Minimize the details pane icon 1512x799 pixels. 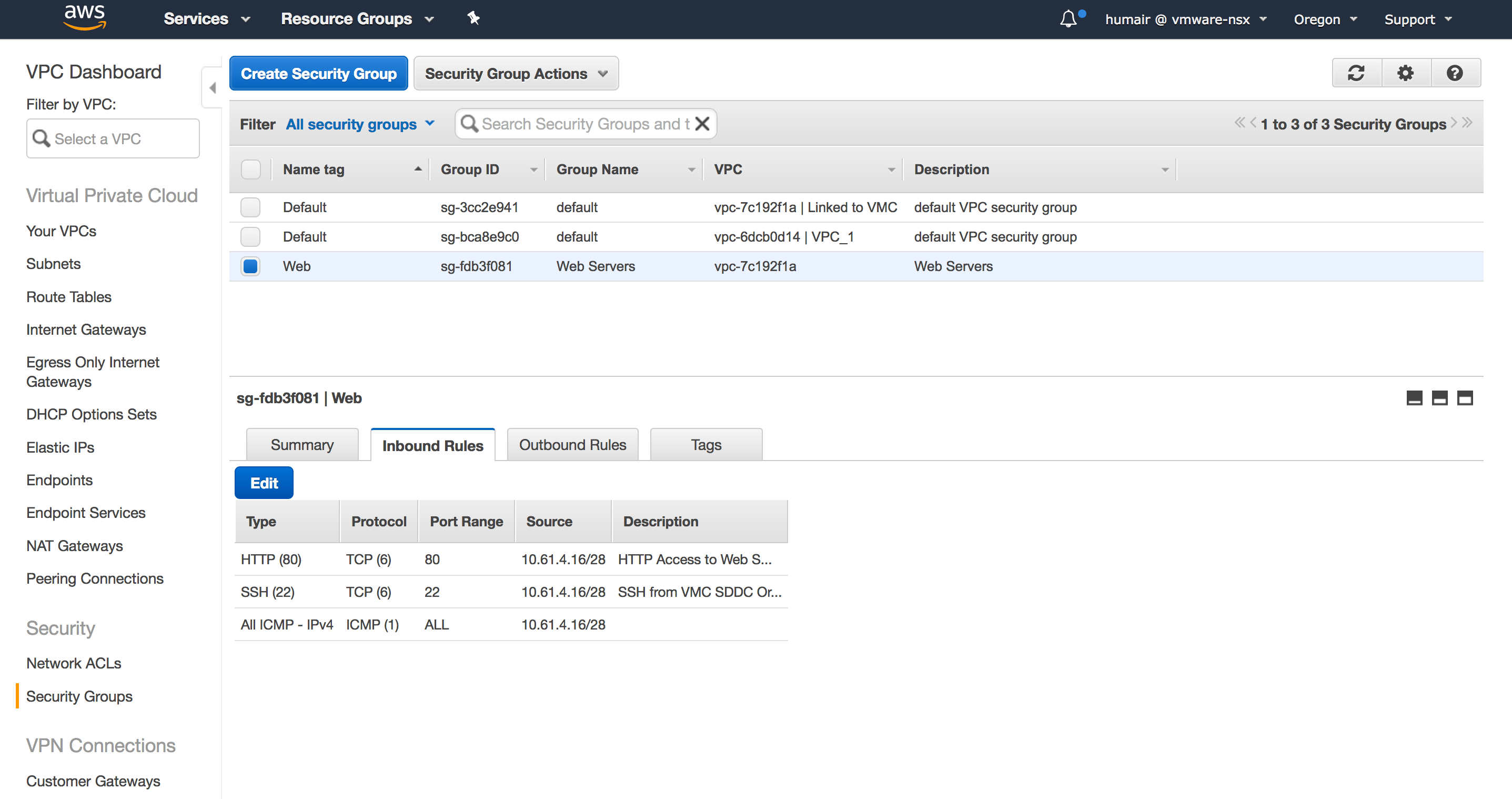(x=1415, y=398)
